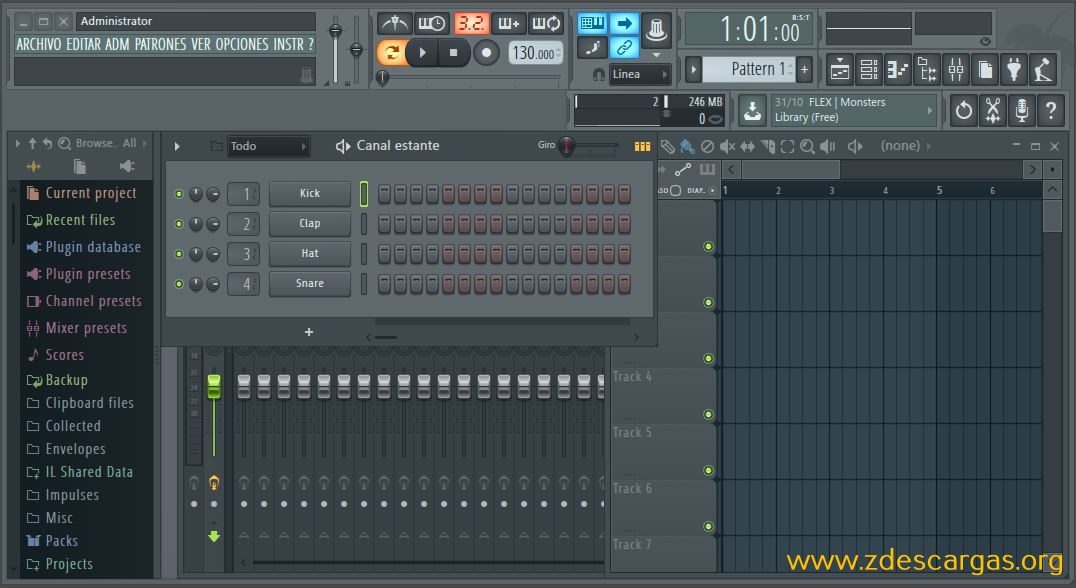Enable typing keyboard to piano icon
The width and height of the screenshot is (1076, 588).
592,23
